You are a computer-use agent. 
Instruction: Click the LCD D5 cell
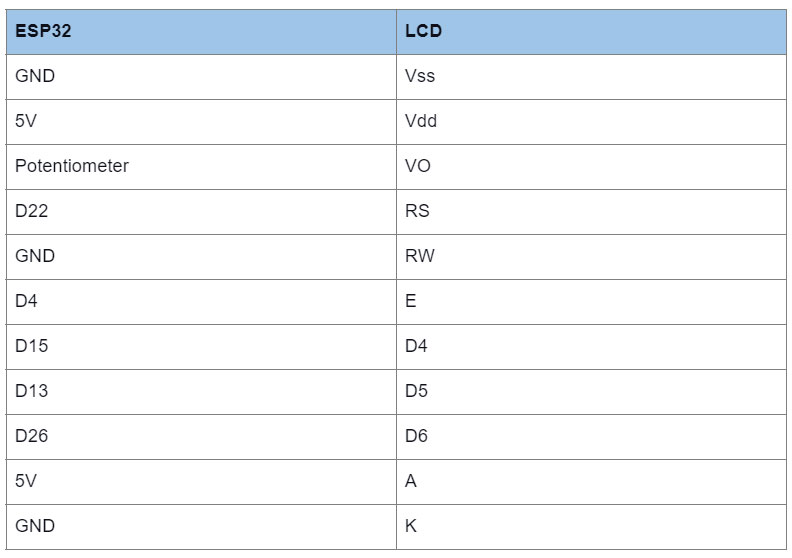(591, 391)
